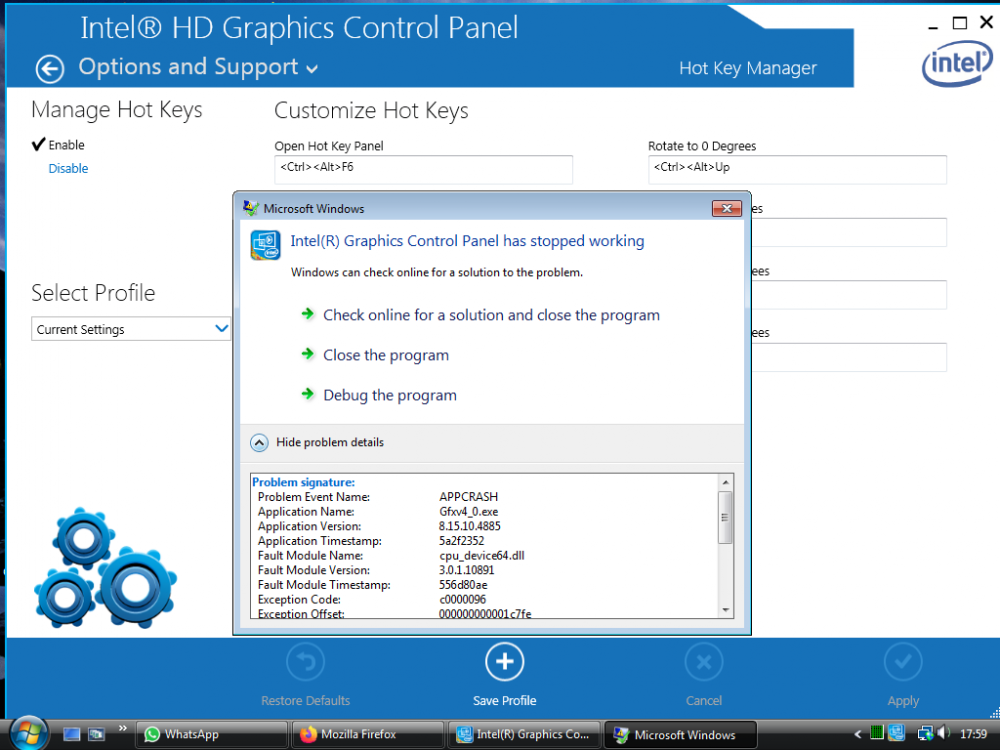The width and height of the screenshot is (1000, 750).
Task: Choose Close the program
Action: [x=386, y=355]
